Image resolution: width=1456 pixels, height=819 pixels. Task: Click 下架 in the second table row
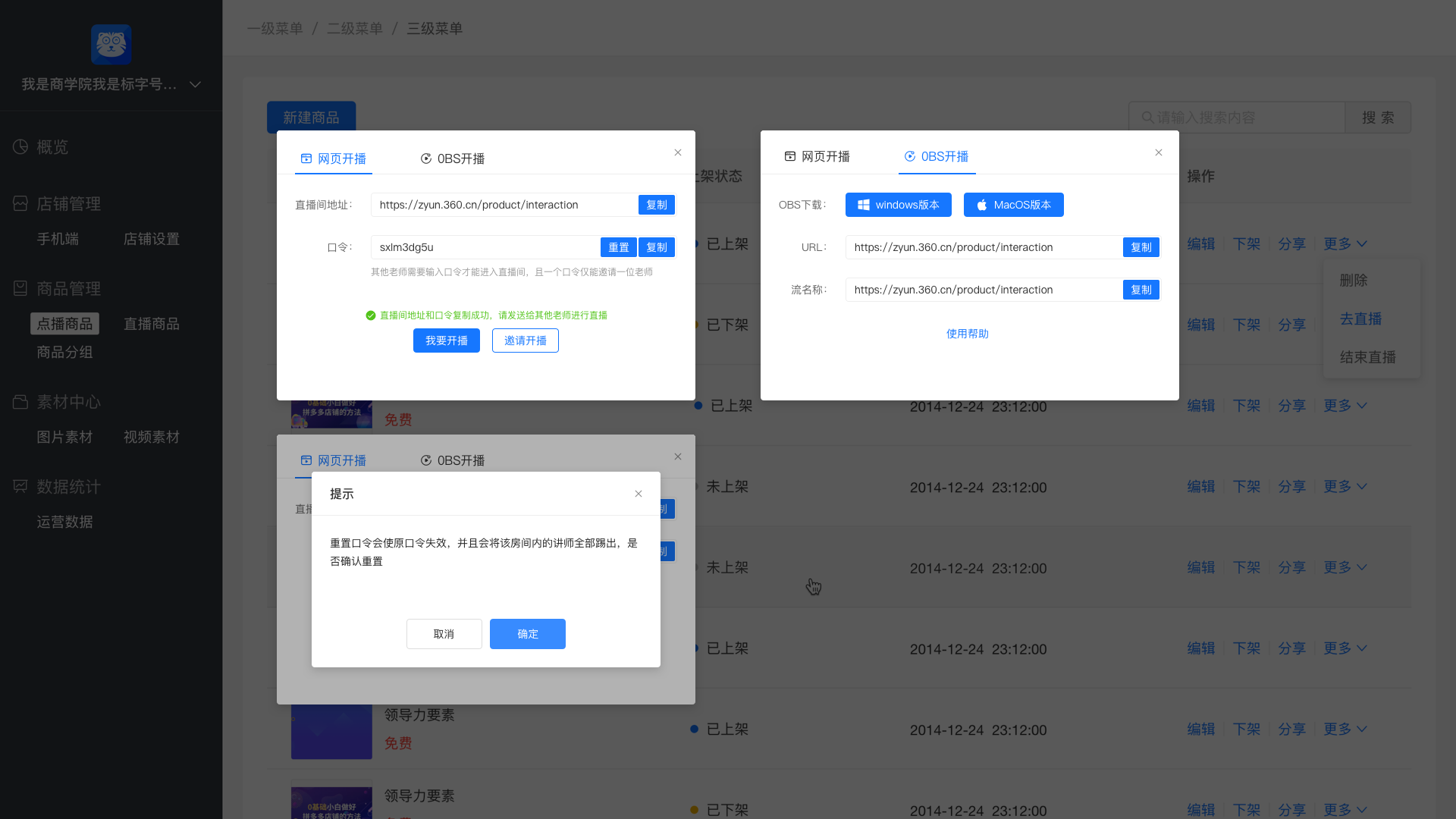1247,325
